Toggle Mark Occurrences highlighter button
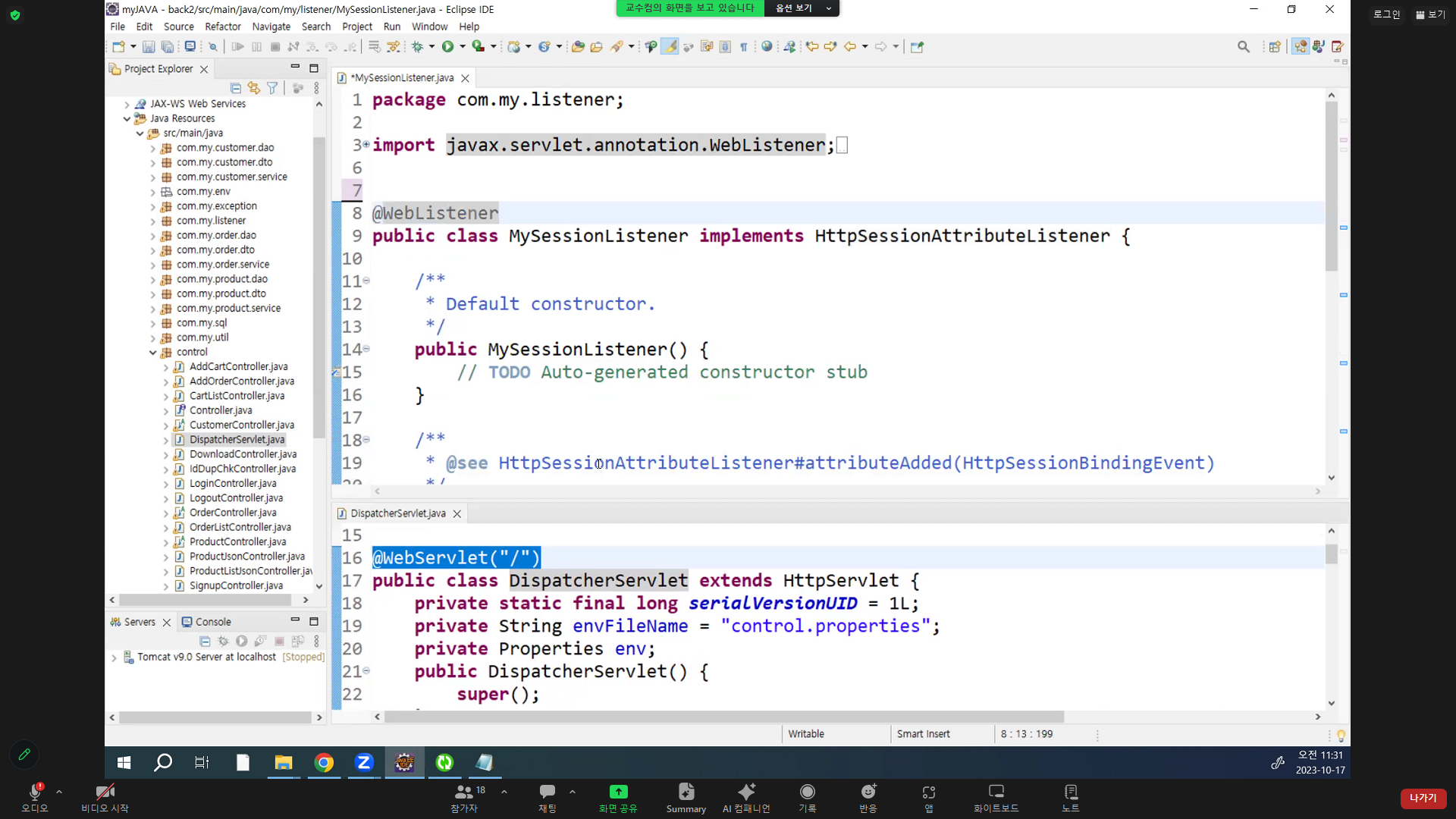 click(x=670, y=47)
